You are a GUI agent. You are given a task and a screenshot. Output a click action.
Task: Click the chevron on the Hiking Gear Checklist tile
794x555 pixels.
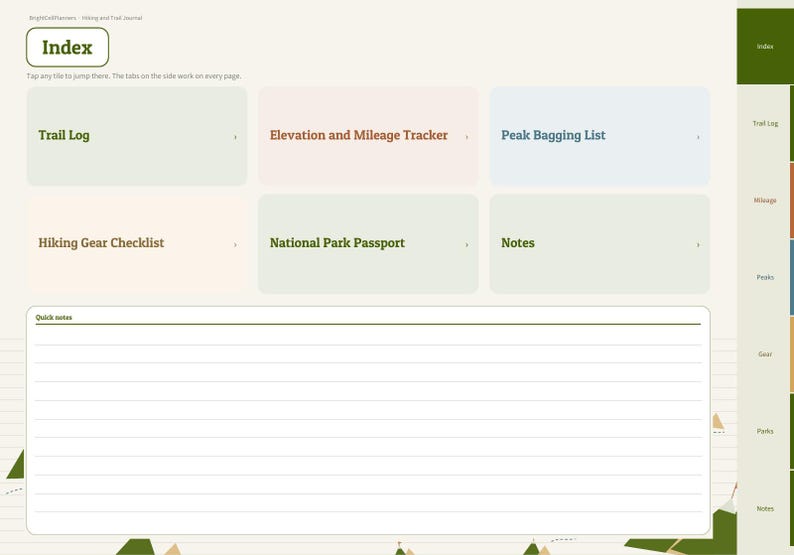tap(235, 245)
